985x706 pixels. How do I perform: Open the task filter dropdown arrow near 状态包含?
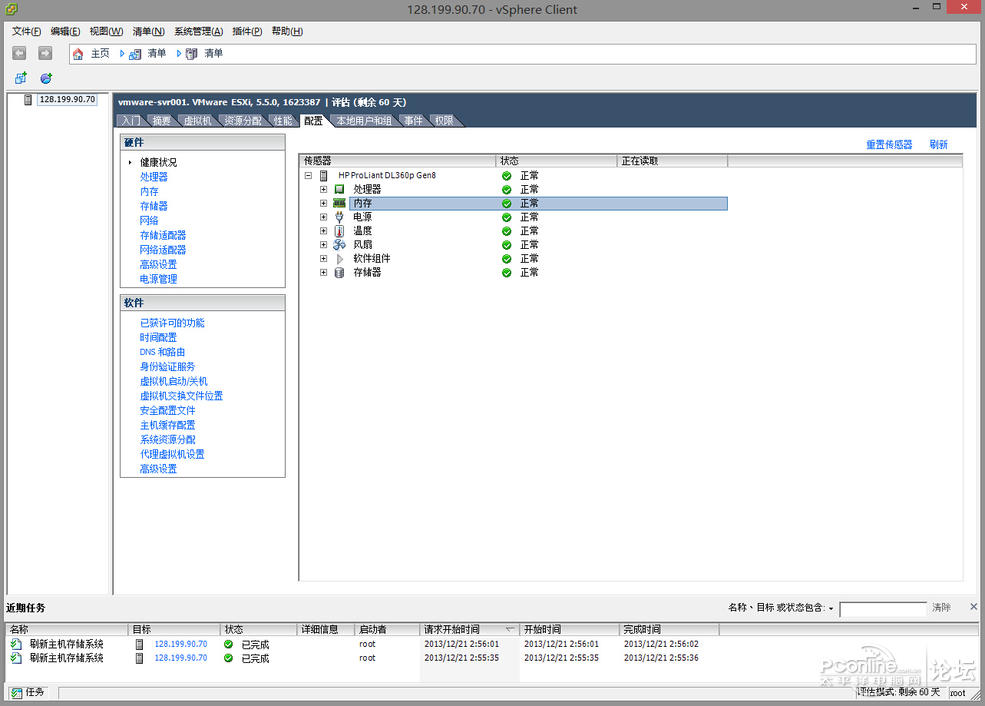[831, 609]
